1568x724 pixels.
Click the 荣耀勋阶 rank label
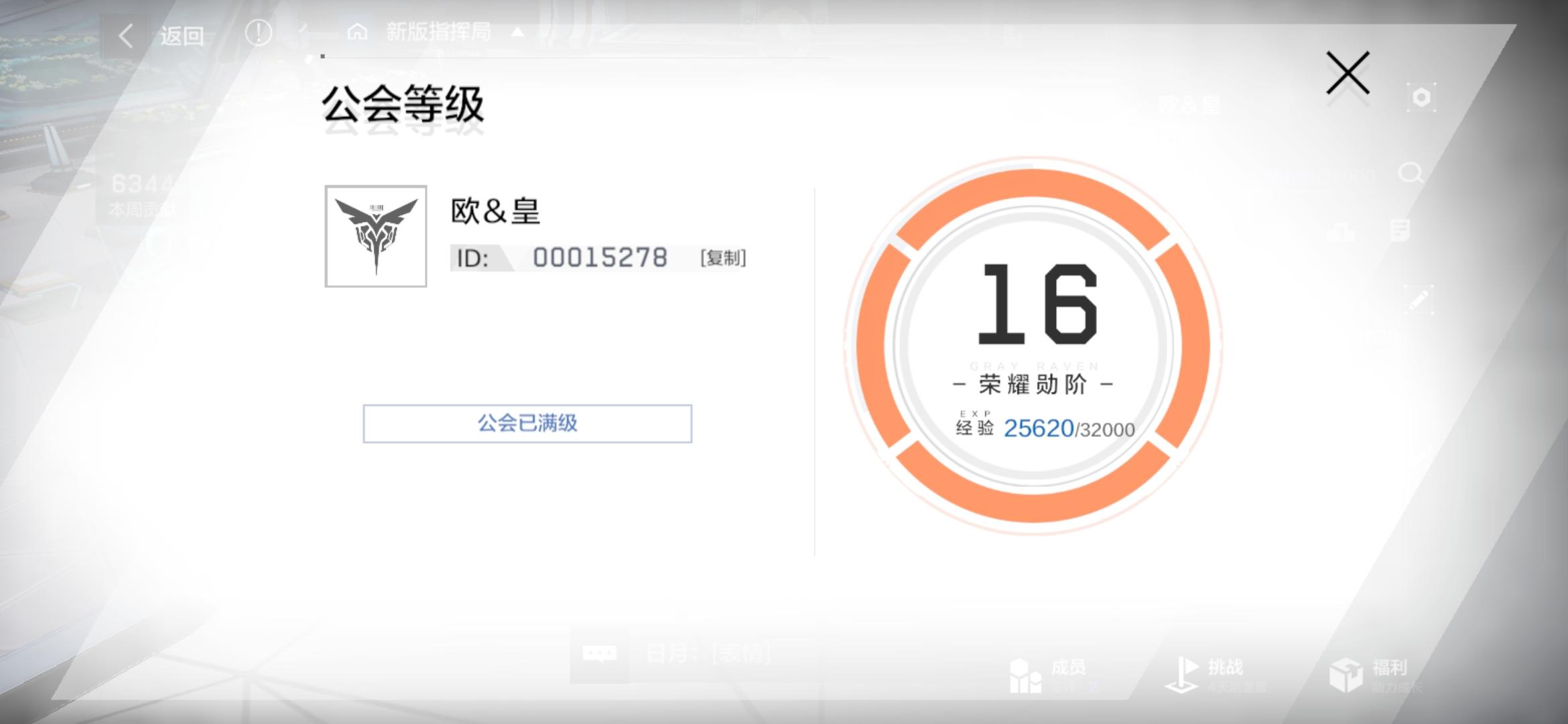[1033, 385]
